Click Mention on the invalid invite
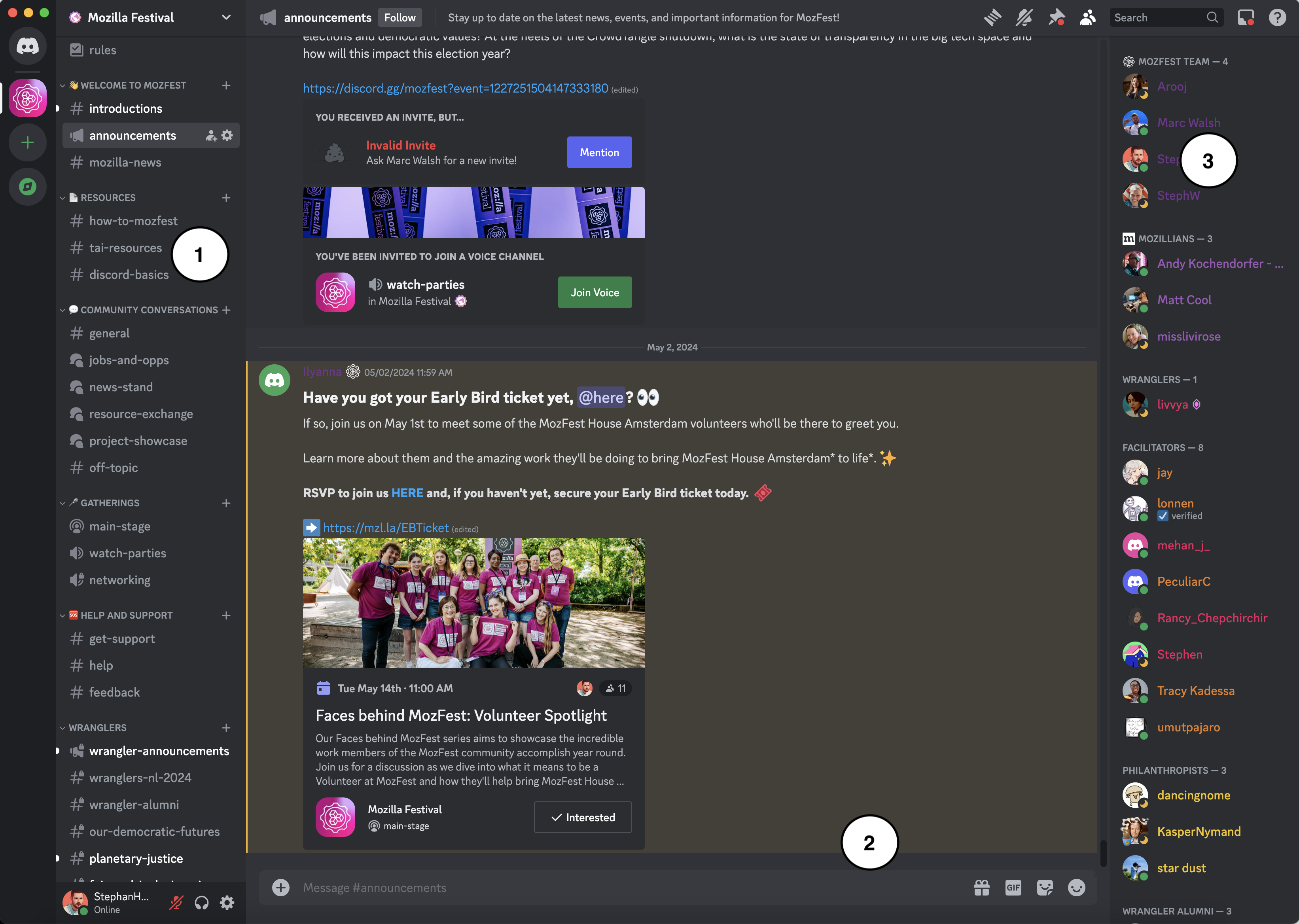The height and width of the screenshot is (924, 1299). (599, 152)
